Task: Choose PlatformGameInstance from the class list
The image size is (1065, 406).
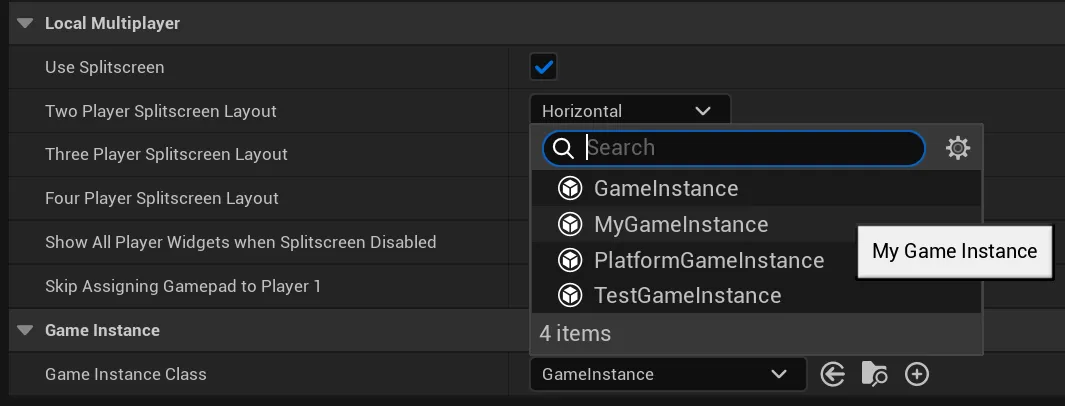Action: pos(709,260)
